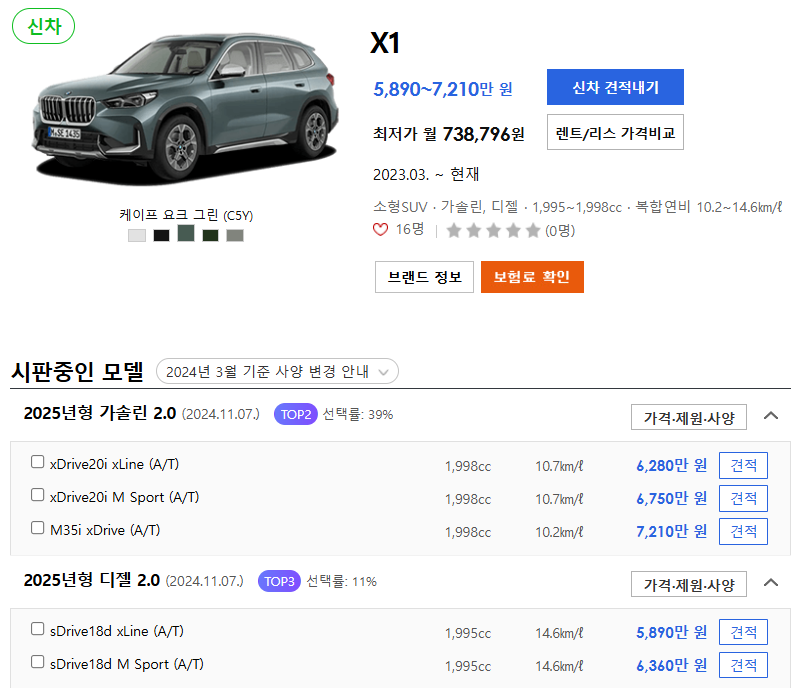806x688 pixels.
Task: Request 견적 for sDrive18d M Sport
Action: coord(743,665)
